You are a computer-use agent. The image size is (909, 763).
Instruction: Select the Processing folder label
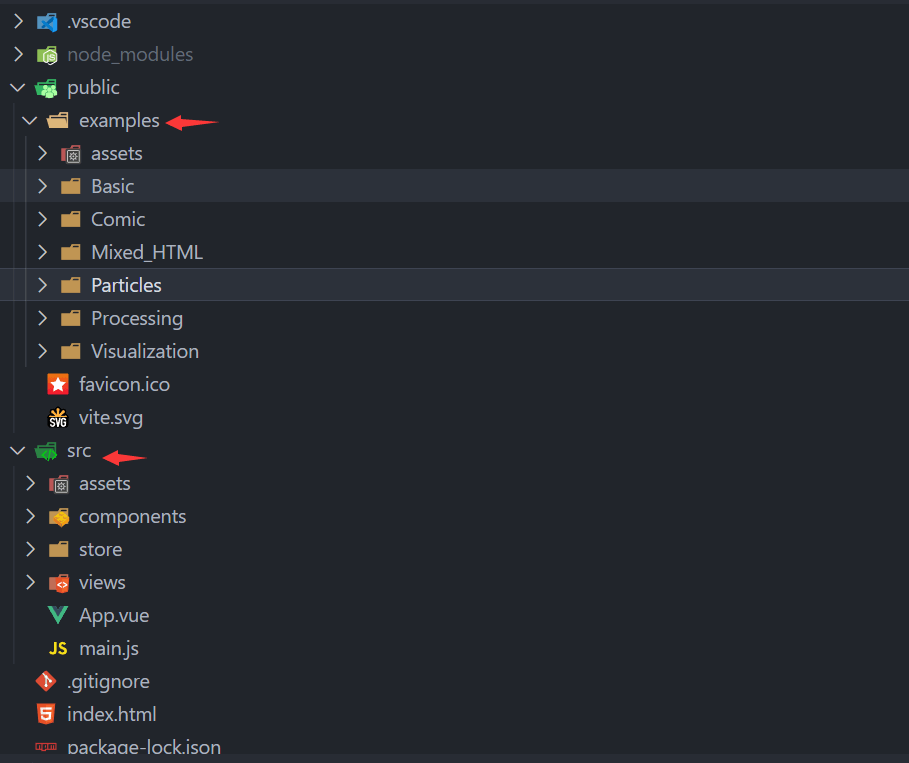[x=137, y=319]
